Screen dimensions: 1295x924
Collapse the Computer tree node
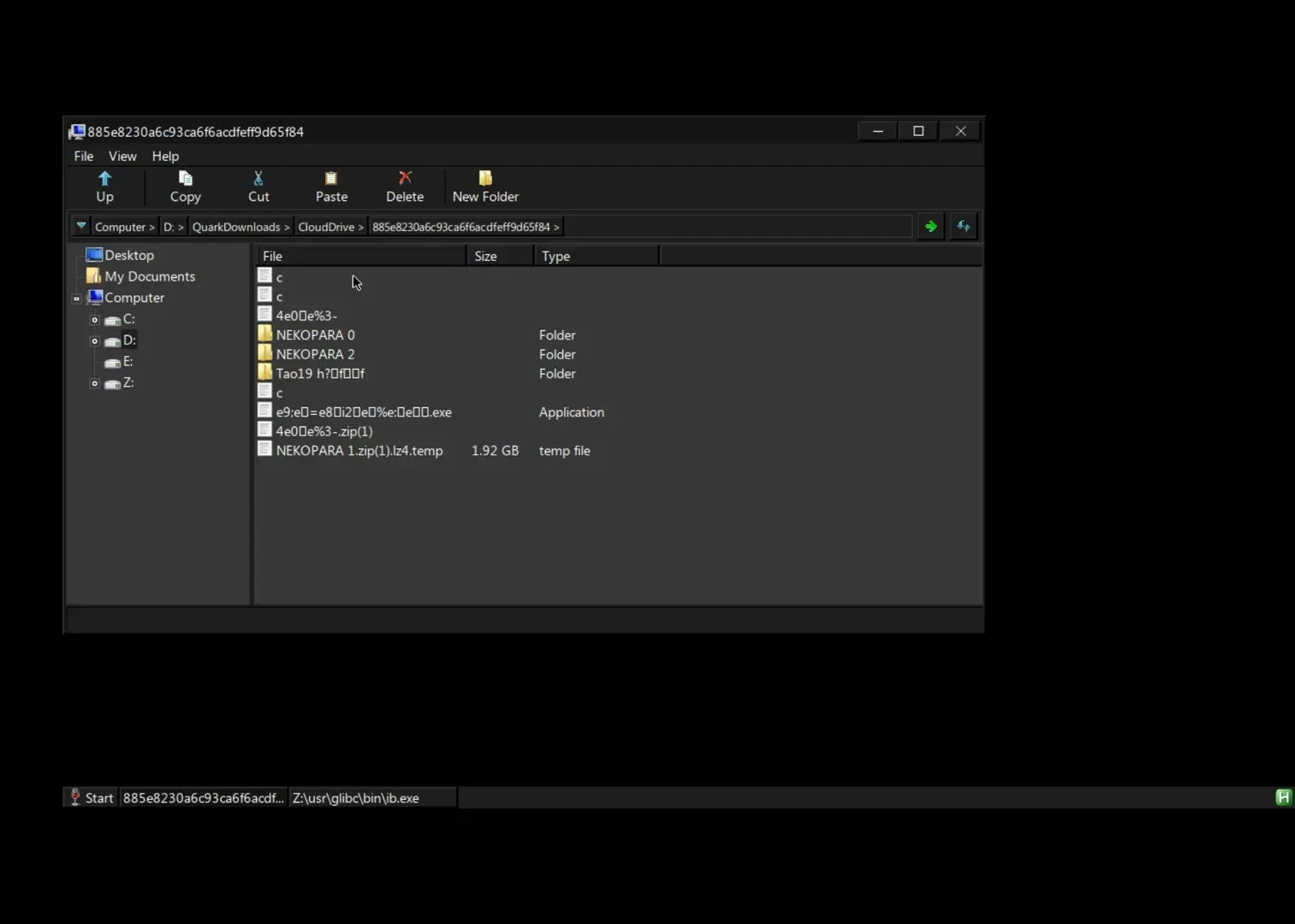coord(76,299)
